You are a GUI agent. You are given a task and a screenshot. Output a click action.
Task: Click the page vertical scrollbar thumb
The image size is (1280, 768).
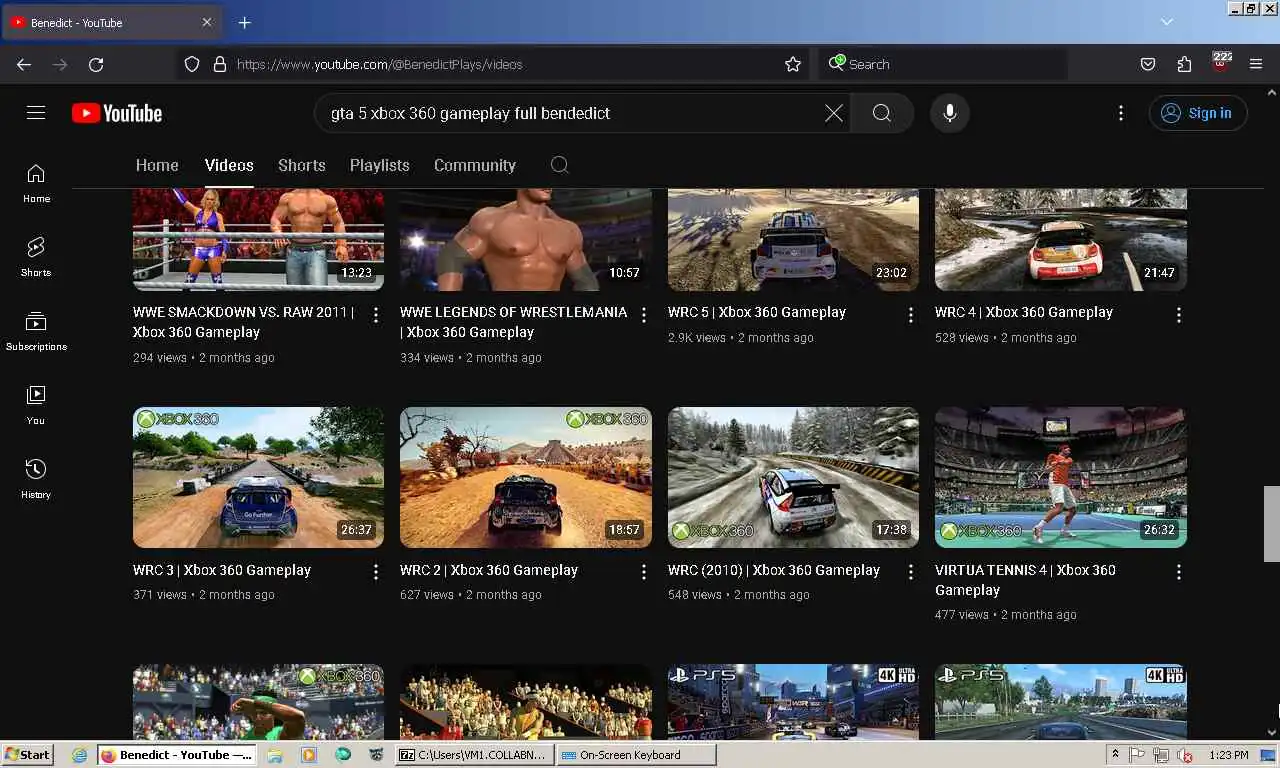tap(1271, 524)
